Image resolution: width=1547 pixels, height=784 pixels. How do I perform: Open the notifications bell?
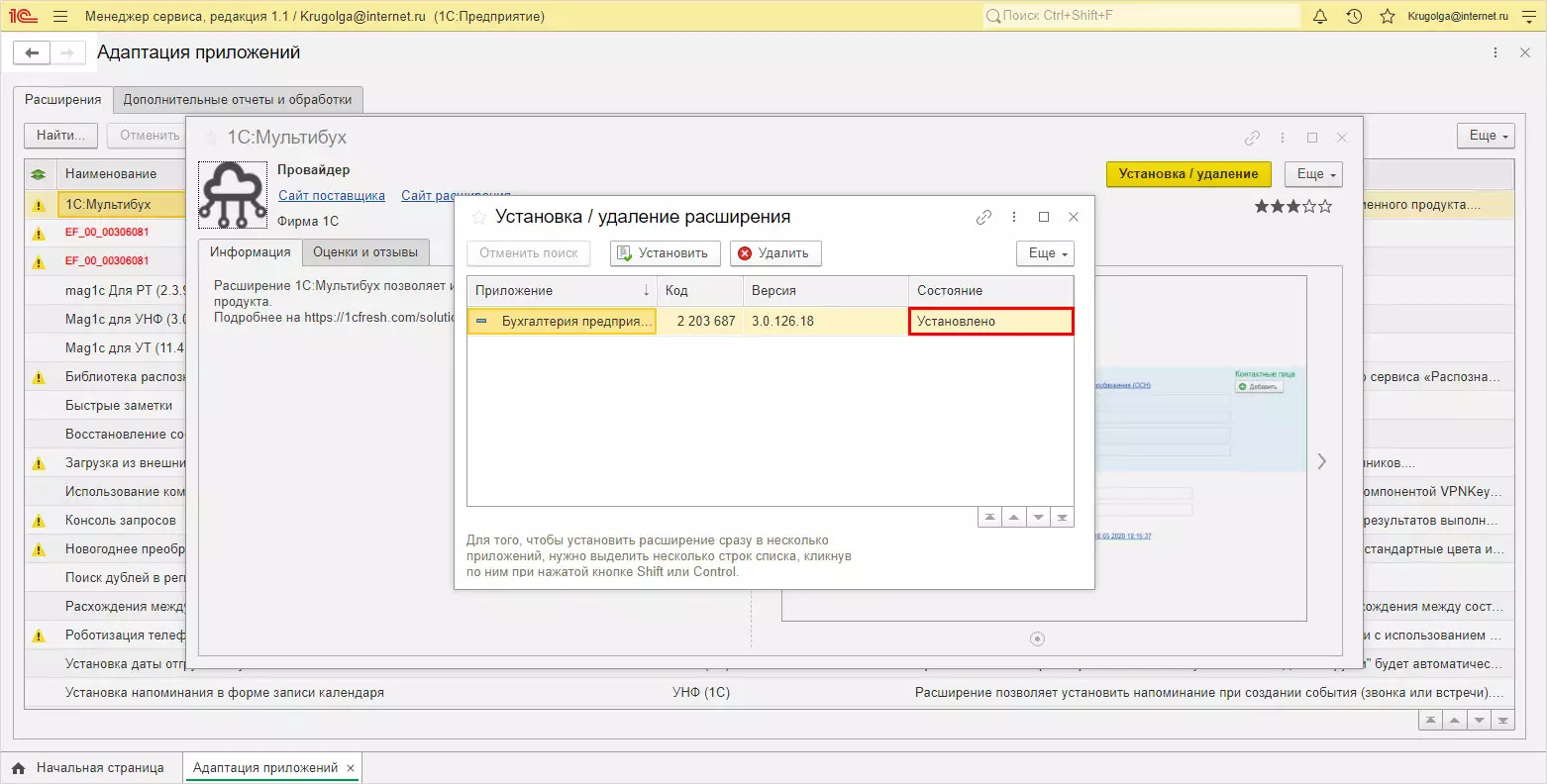click(x=1320, y=16)
